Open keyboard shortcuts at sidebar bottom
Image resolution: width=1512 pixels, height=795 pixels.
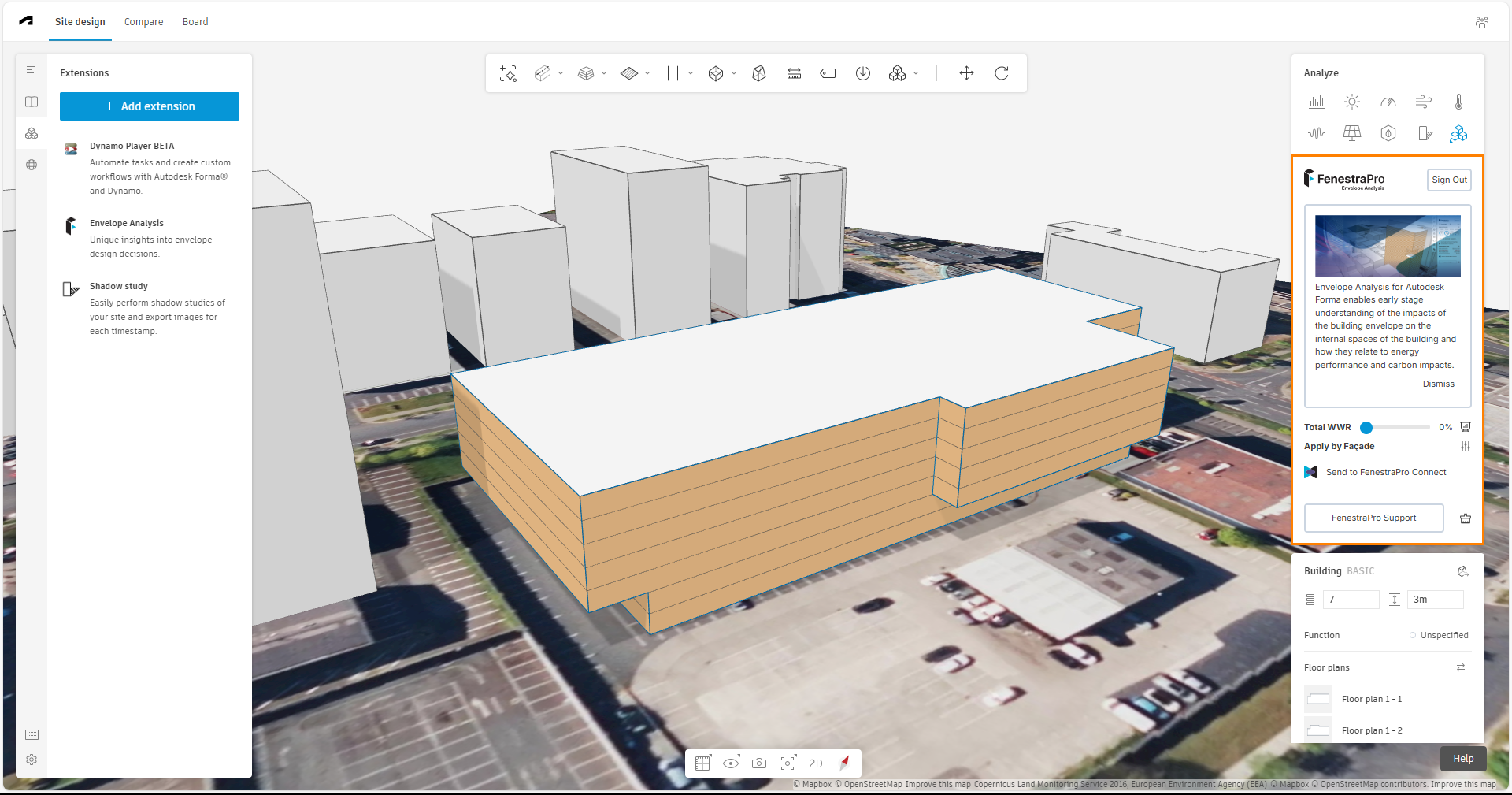(31, 734)
